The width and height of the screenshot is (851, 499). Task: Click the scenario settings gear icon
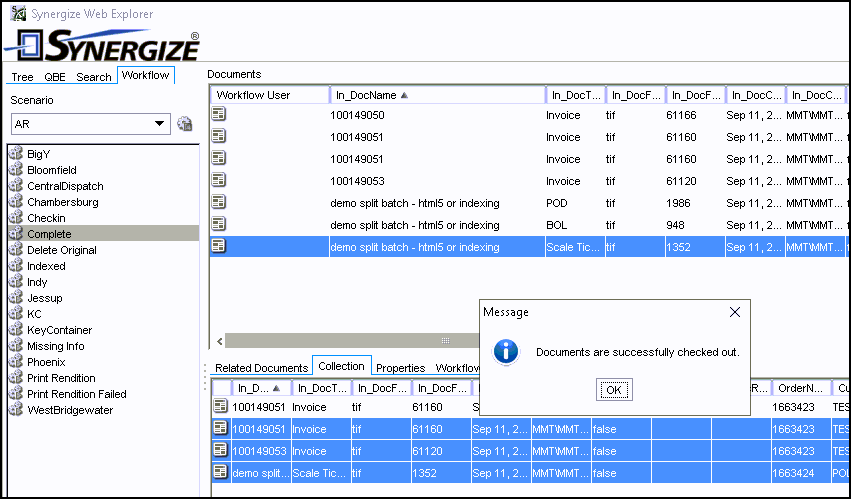tap(185, 124)
